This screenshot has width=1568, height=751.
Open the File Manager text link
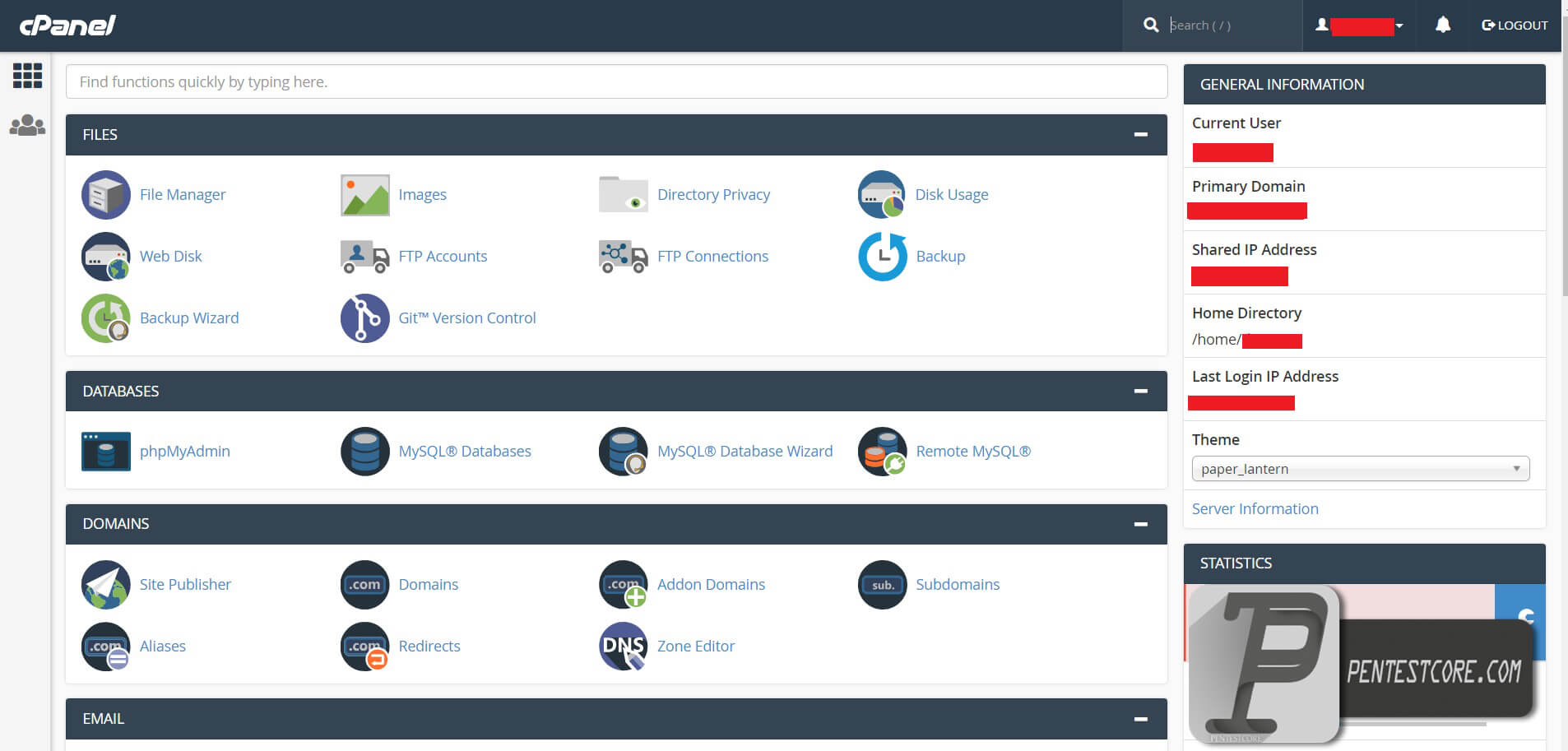183,195
